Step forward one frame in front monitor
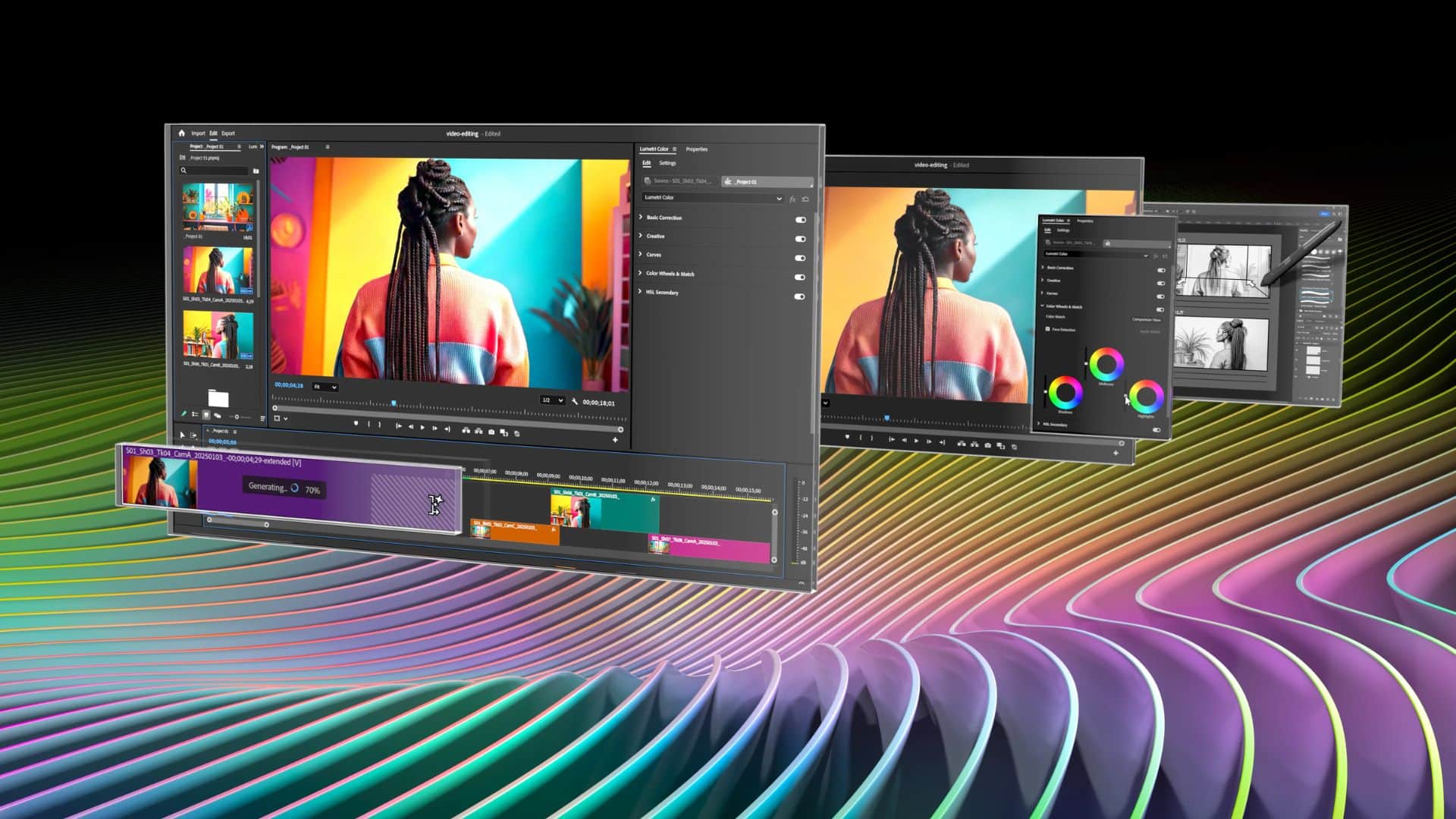 435,428
